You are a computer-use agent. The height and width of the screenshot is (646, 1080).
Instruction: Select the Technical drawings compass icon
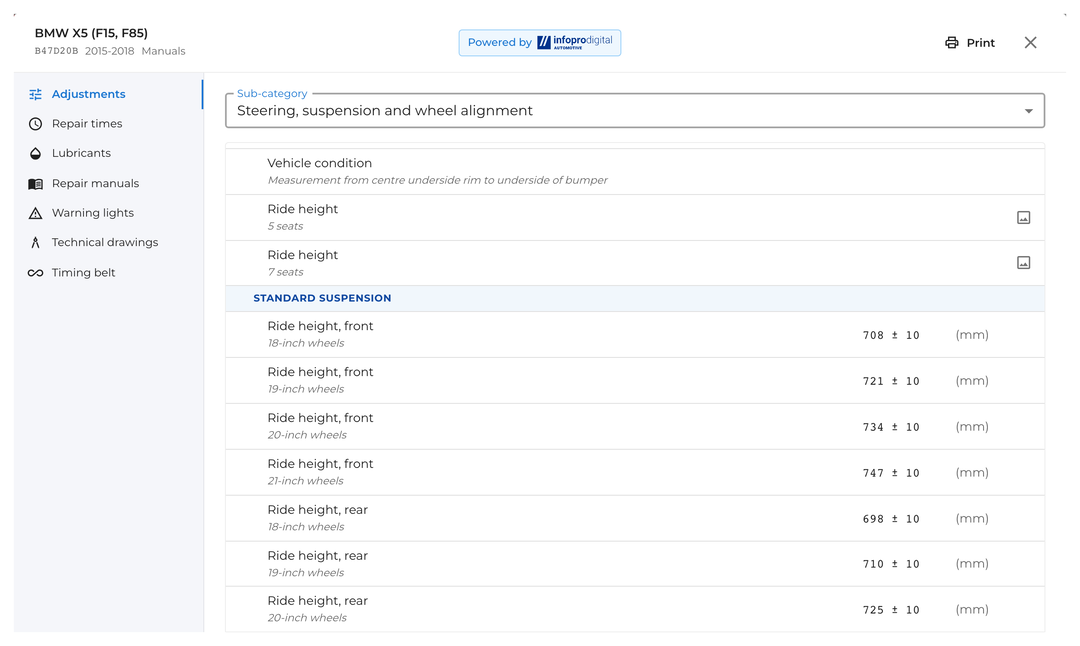pos(35,242)
